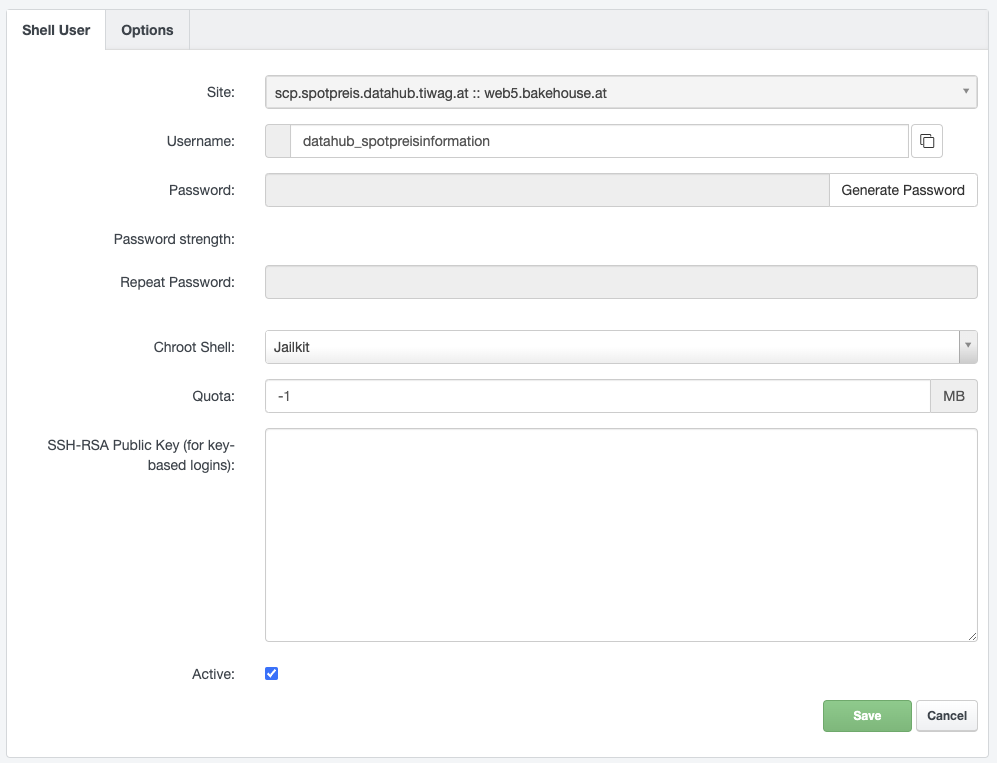Click the Repeat Password field

(x=620, y=282)
